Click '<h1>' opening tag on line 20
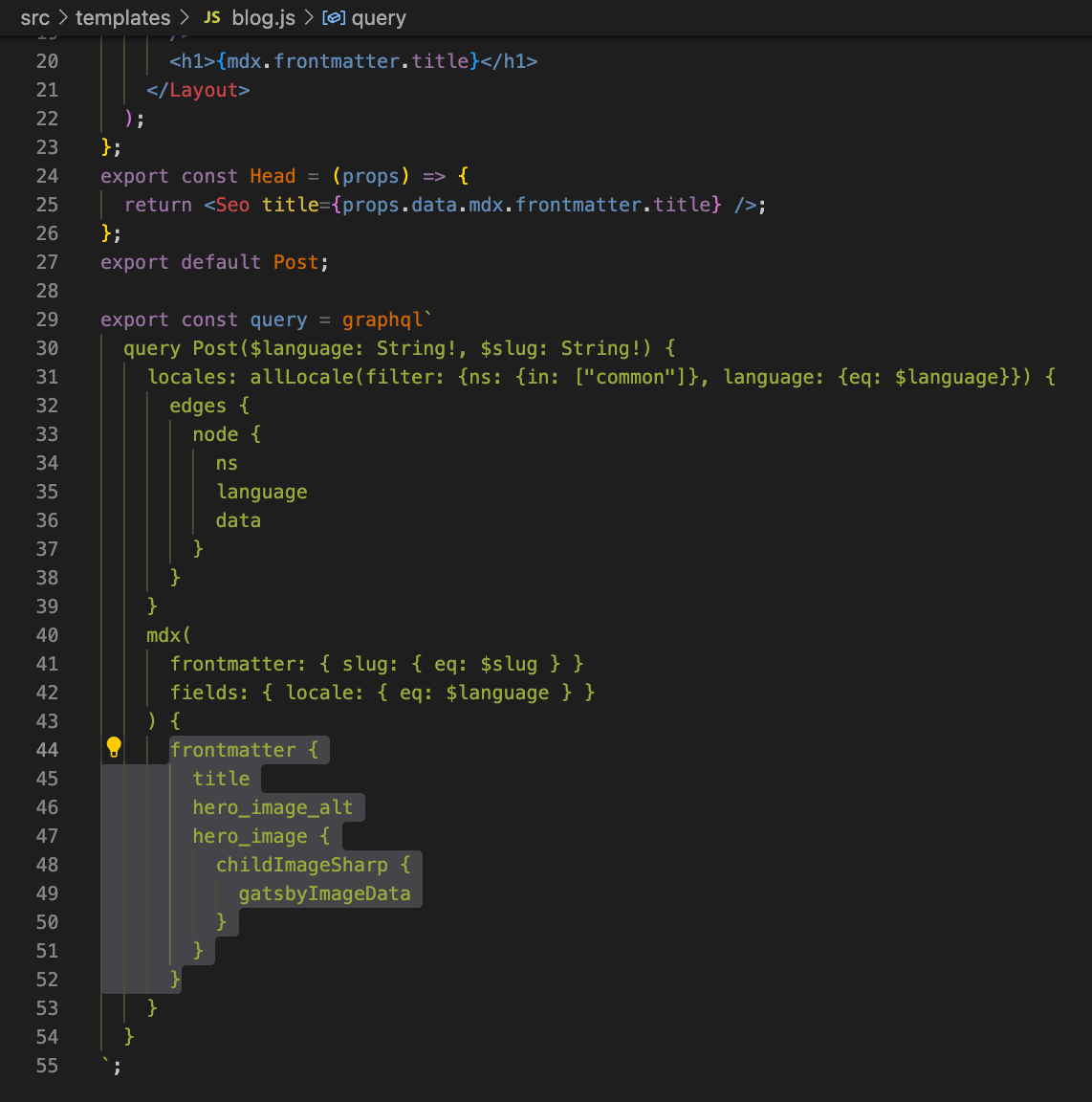 (x=192, y=61)
